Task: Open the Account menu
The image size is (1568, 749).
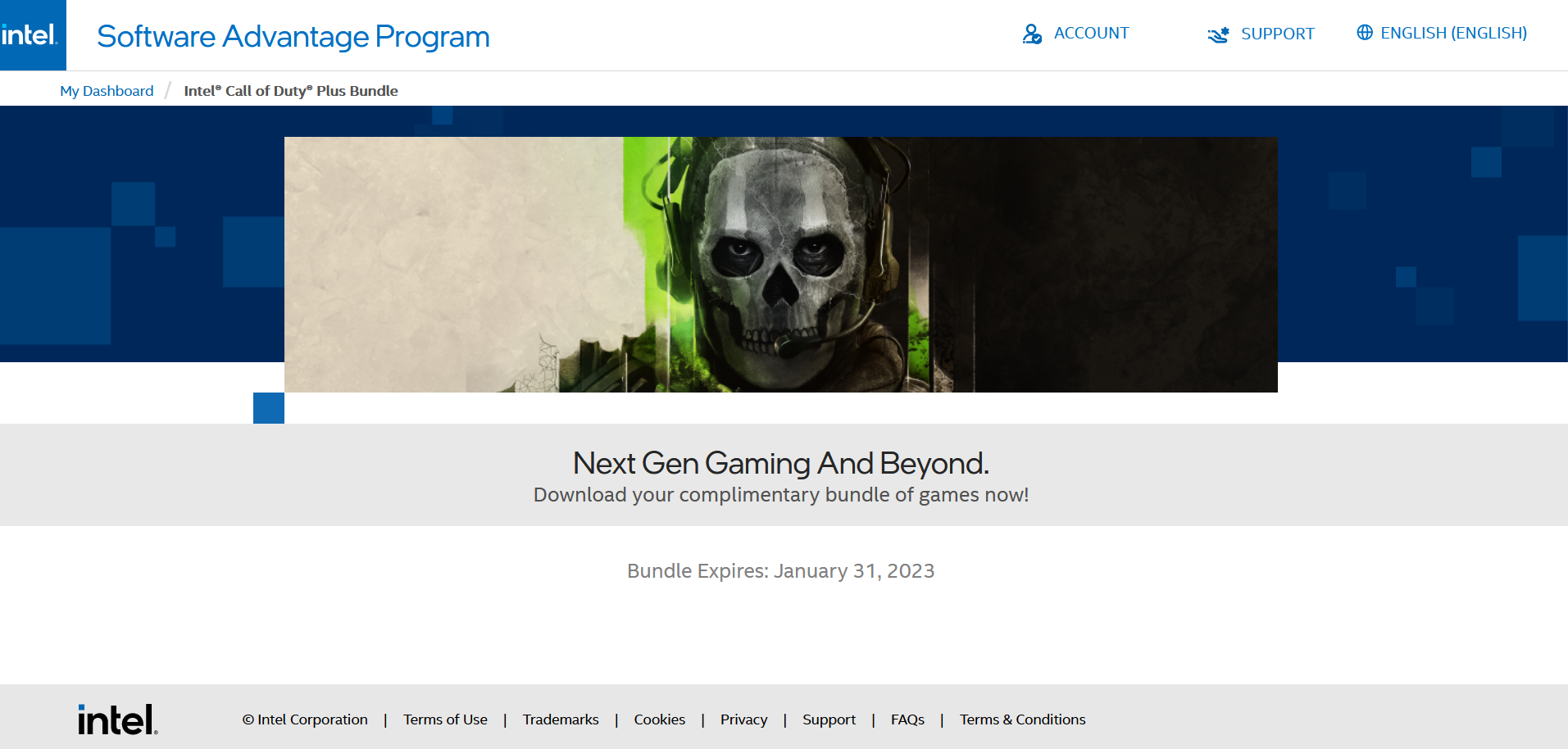Action: tap(1091, 34)
